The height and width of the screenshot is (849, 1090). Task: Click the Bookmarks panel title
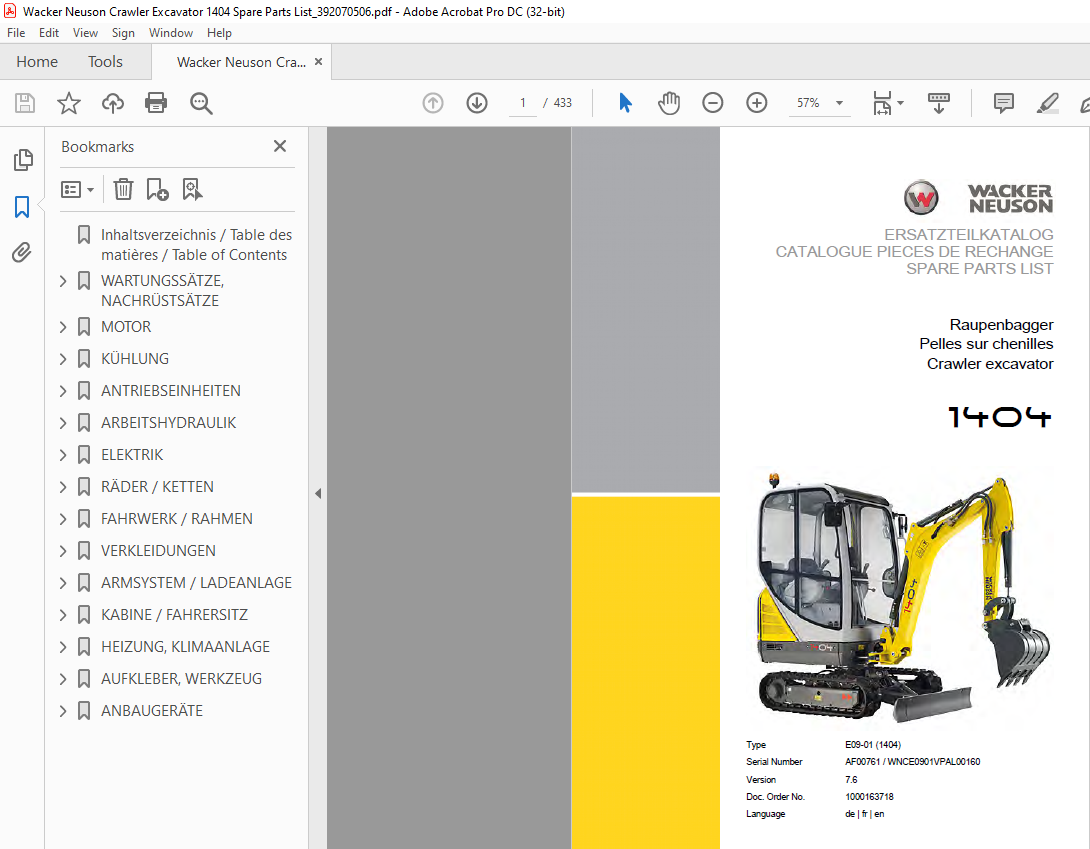click(x=97, y=147)
